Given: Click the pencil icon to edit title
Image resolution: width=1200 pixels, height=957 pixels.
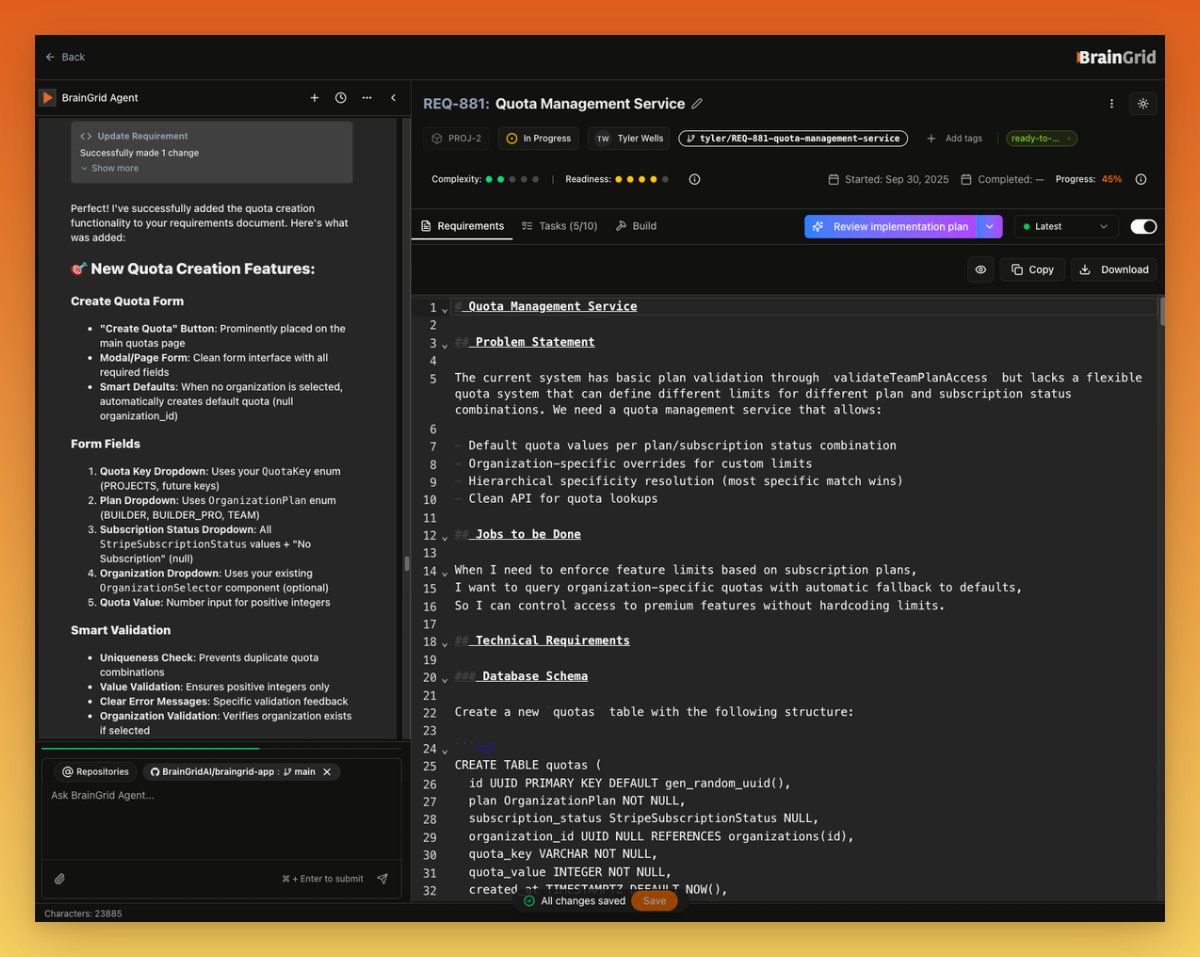Looking at the screenshot, I should pyautogui.click(x=697, y=104).
